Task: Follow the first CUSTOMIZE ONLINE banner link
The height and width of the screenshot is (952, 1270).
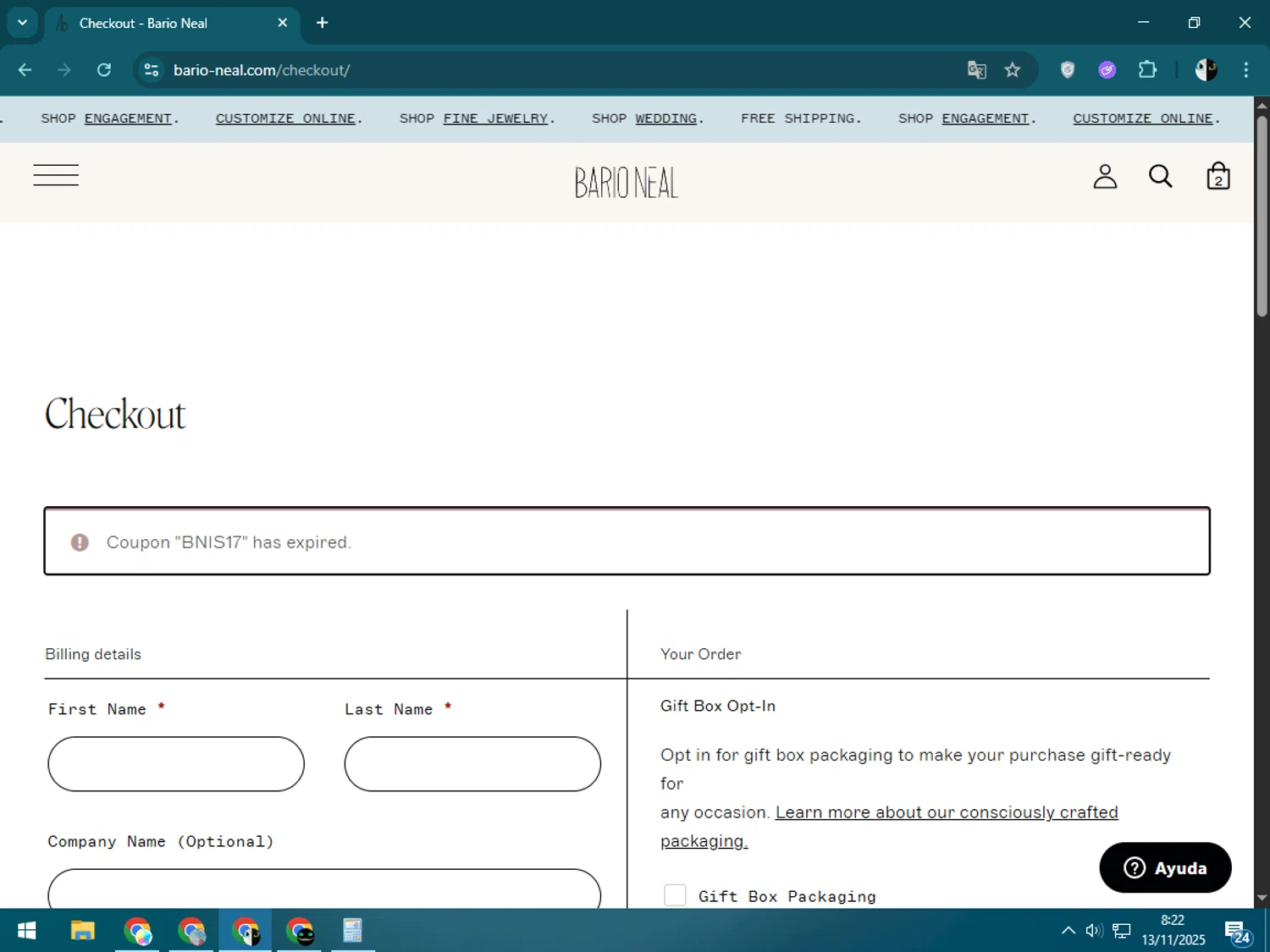Action: 285,118
